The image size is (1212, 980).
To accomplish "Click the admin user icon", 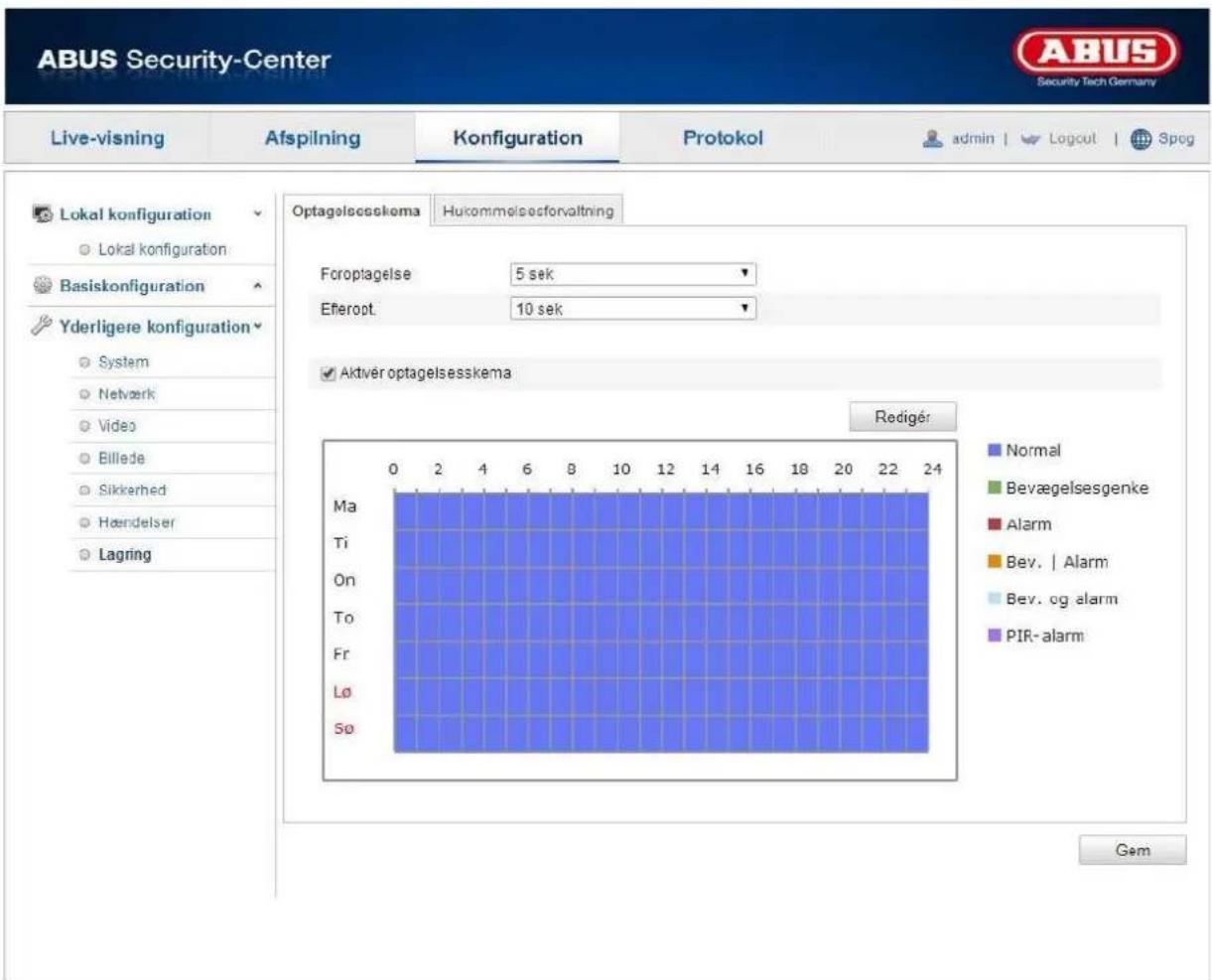I will coord(932,139).
